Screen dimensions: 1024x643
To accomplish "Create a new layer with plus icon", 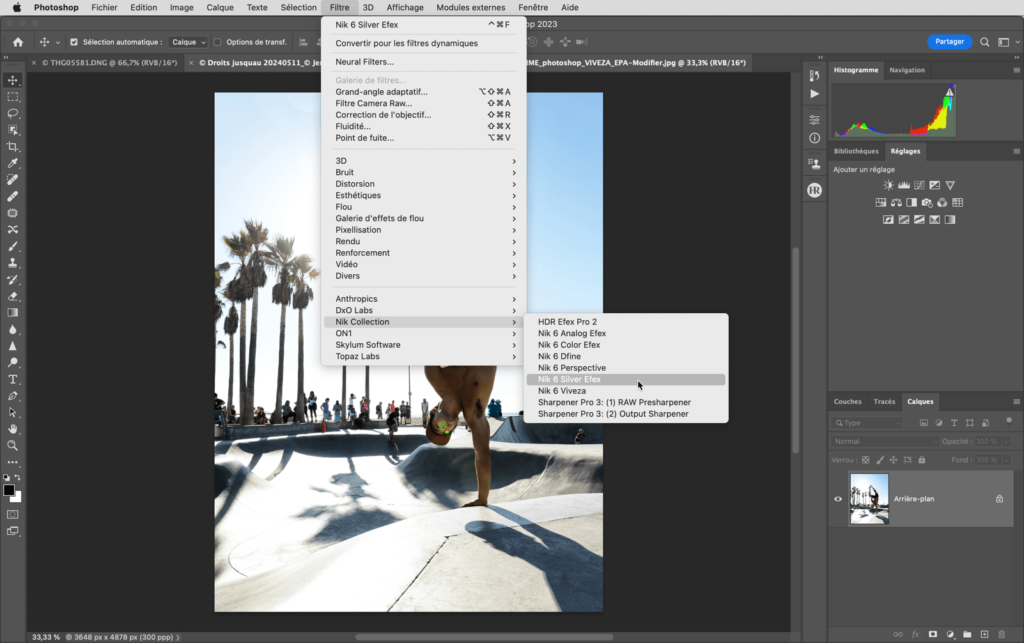I will click(984, 634).
